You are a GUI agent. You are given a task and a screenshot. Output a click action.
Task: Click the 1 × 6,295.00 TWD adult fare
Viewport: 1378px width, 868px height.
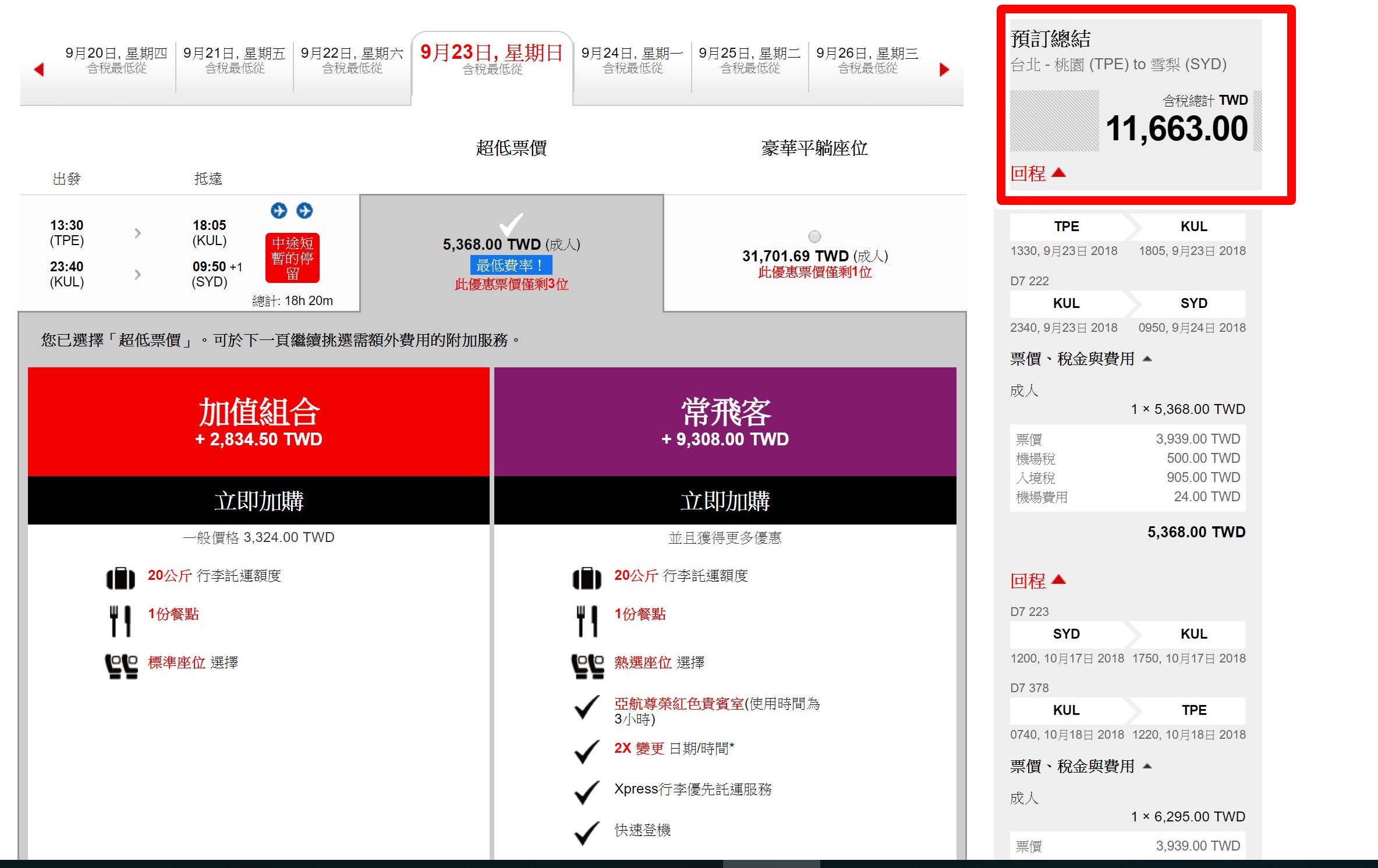(1188, 817)
